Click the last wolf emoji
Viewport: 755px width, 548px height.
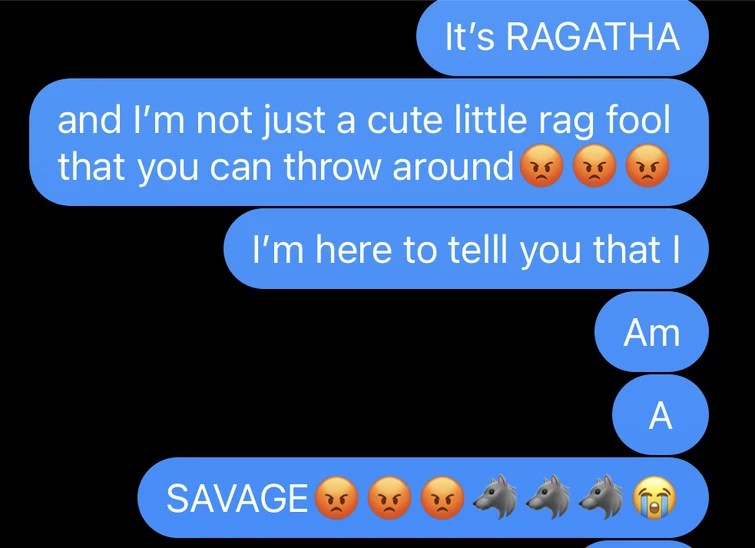tap(601, 497)
